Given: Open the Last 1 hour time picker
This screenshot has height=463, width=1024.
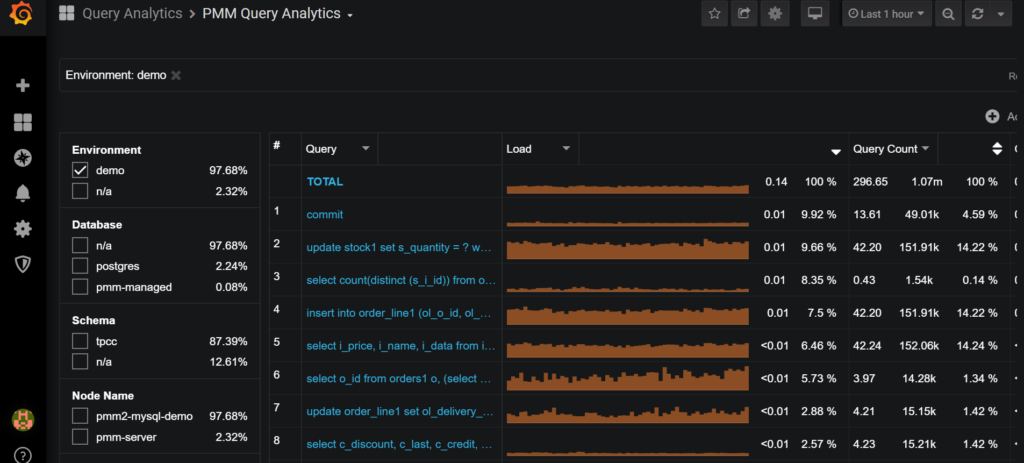Looking at the screenshot, I should pyautogui.click(x=886, y=14).
